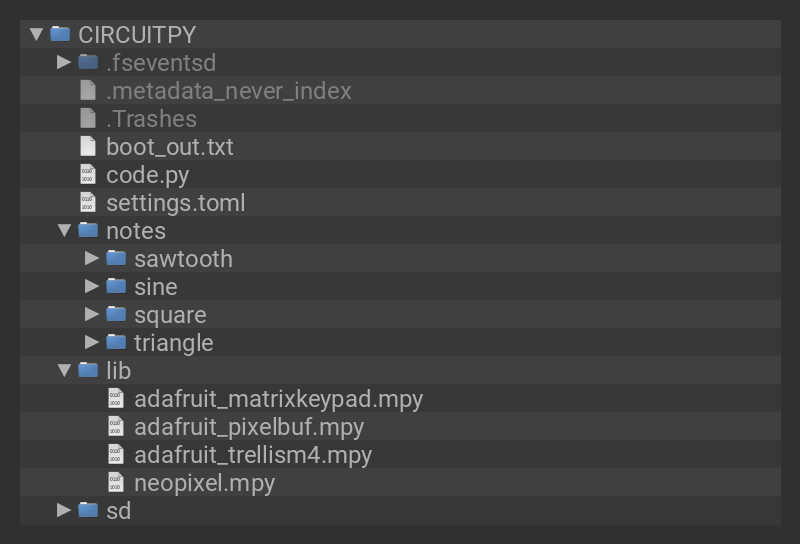Image resolution: width=800 pixels, height=544 pixels.
Task: Collapse the CIRCUITPY root folder
Action: pyautogui.click(x=37, y=35)
